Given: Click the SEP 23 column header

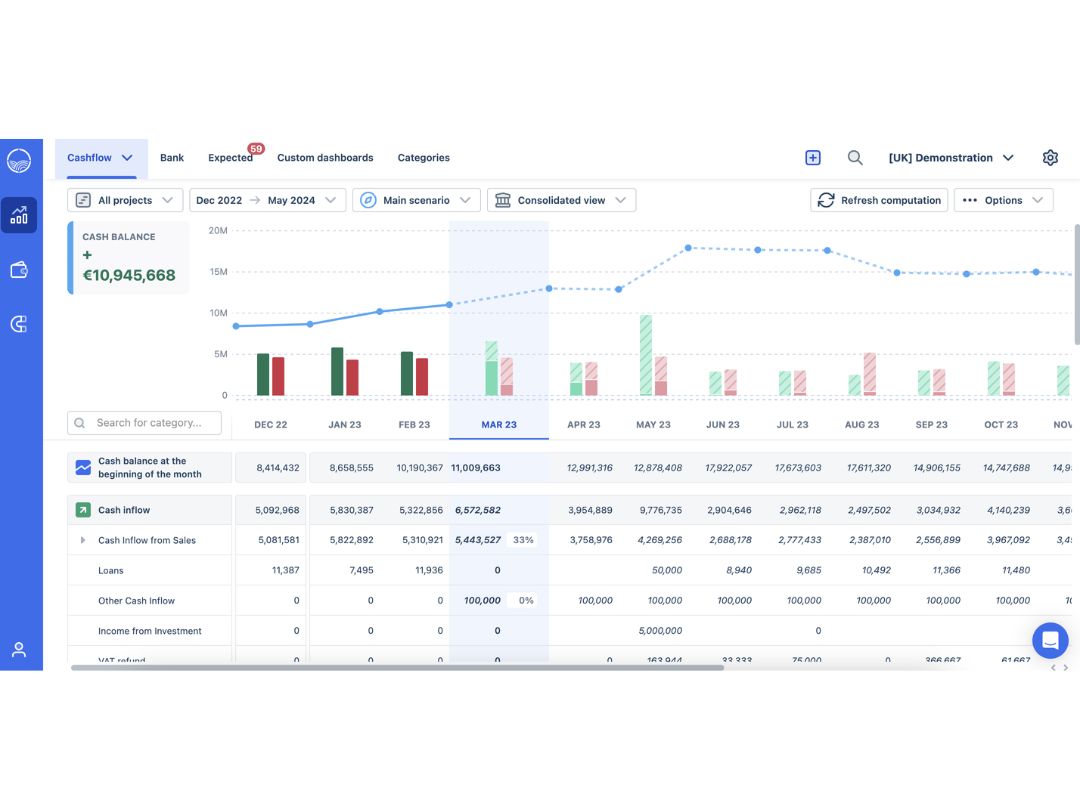Looking at the screenshot, I should (x=931, y=425).
